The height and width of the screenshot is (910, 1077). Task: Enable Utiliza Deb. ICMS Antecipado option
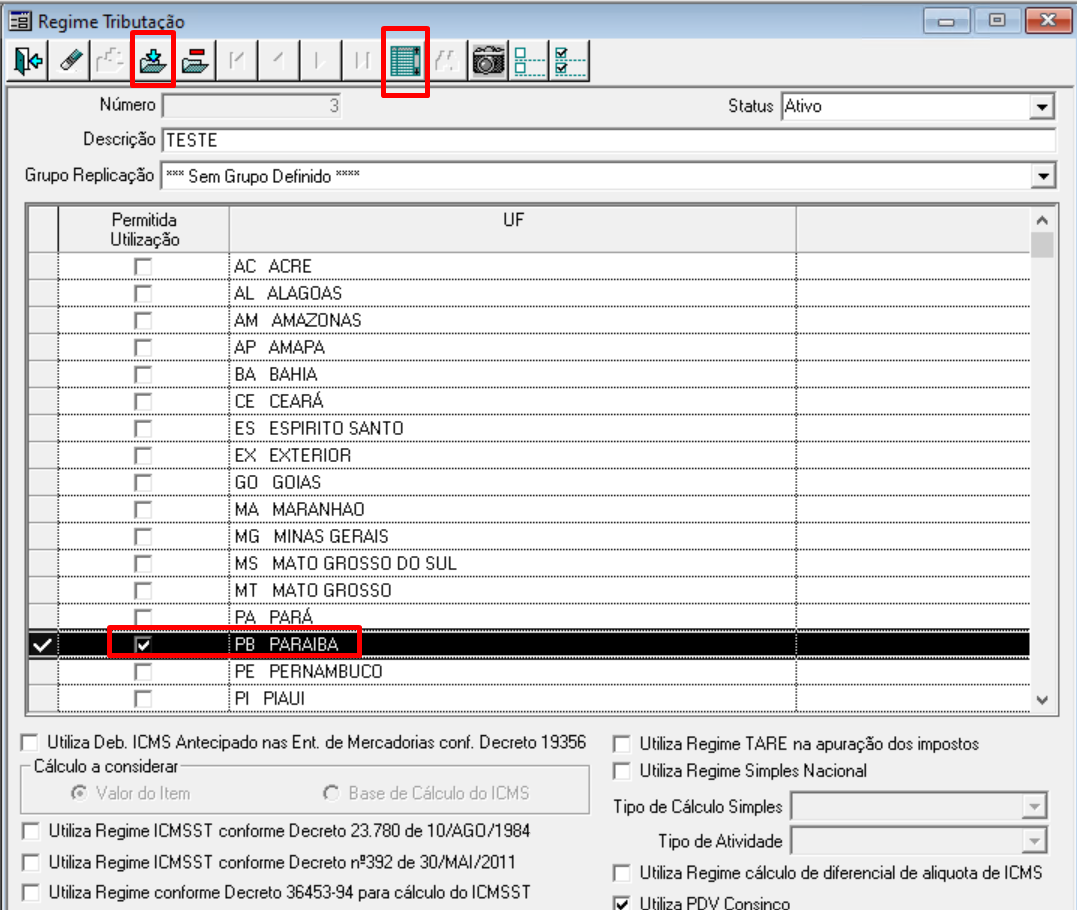30,742
